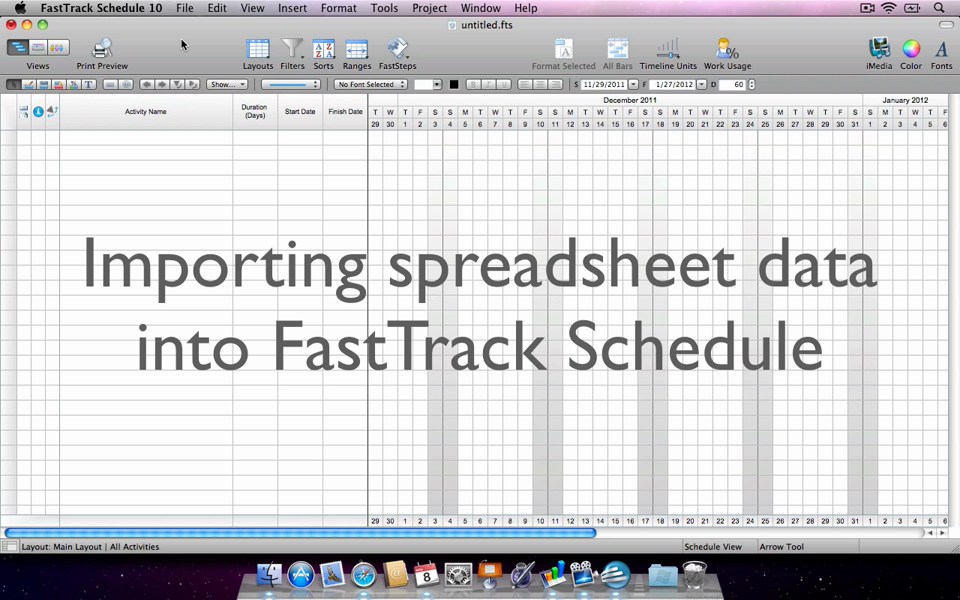Open the line style dropdown
This screenshot has height=600, width=960.
(291, 84)
